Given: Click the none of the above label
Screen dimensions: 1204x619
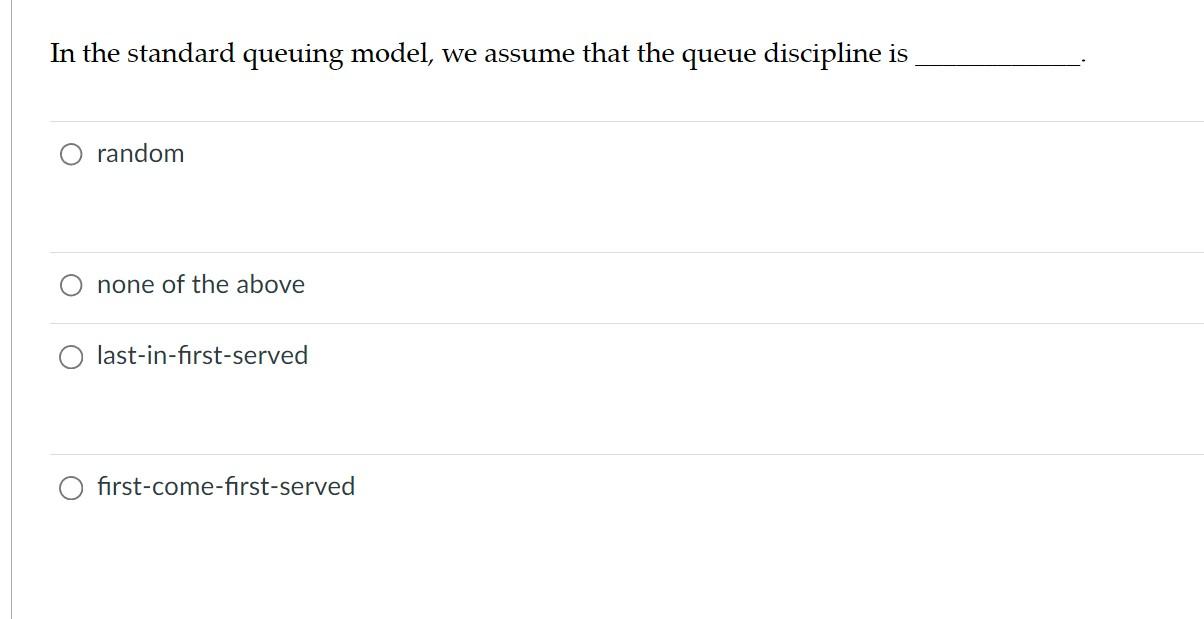Looking at the screenshot, I should pos(199,285).
